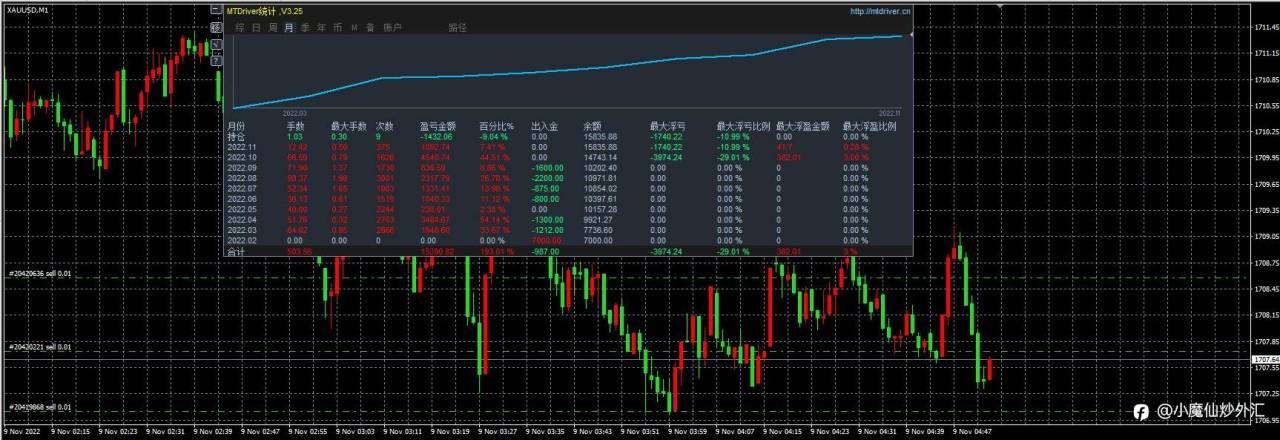
Task: Click the 2022.03 row in the monthly table
Action: (571, 229)
